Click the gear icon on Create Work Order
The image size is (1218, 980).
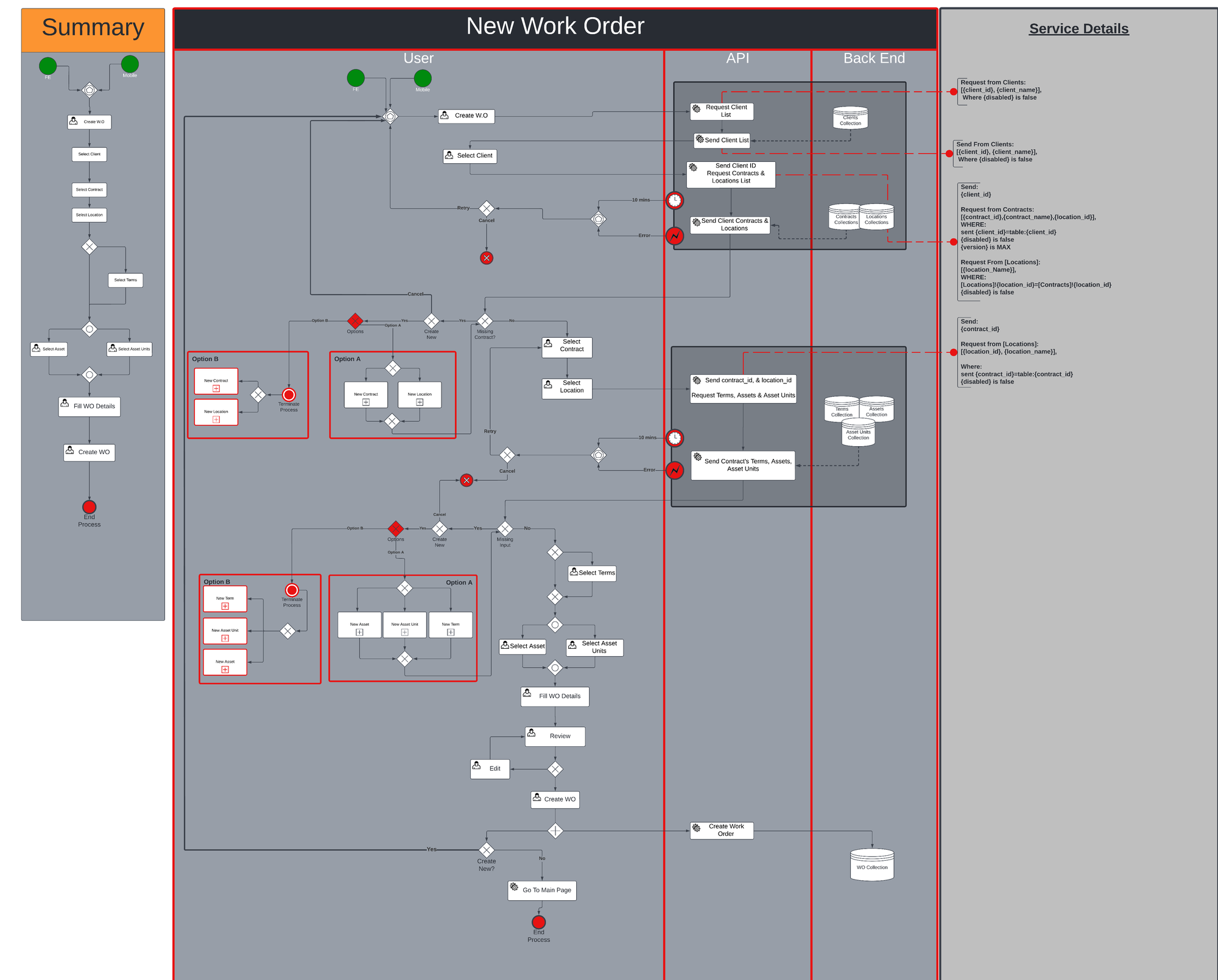pyautogui.click(x=696, y=828)
